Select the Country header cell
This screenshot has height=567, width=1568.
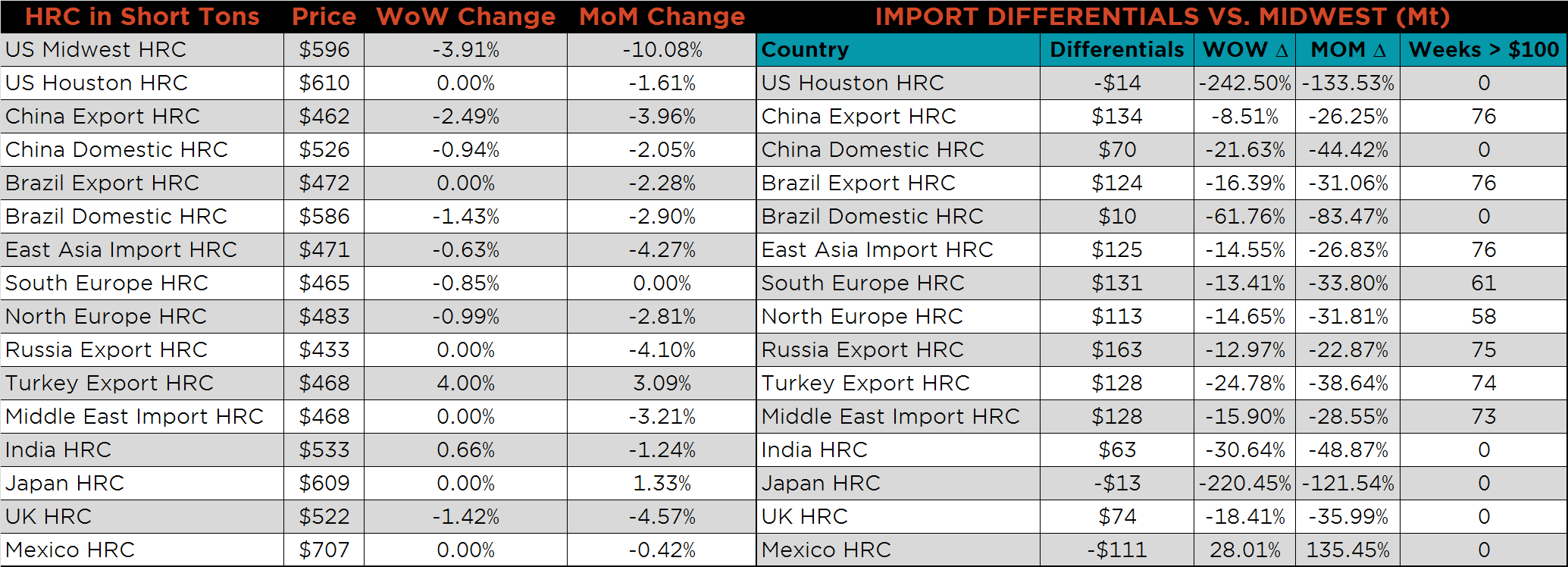[x=805, y=50]
